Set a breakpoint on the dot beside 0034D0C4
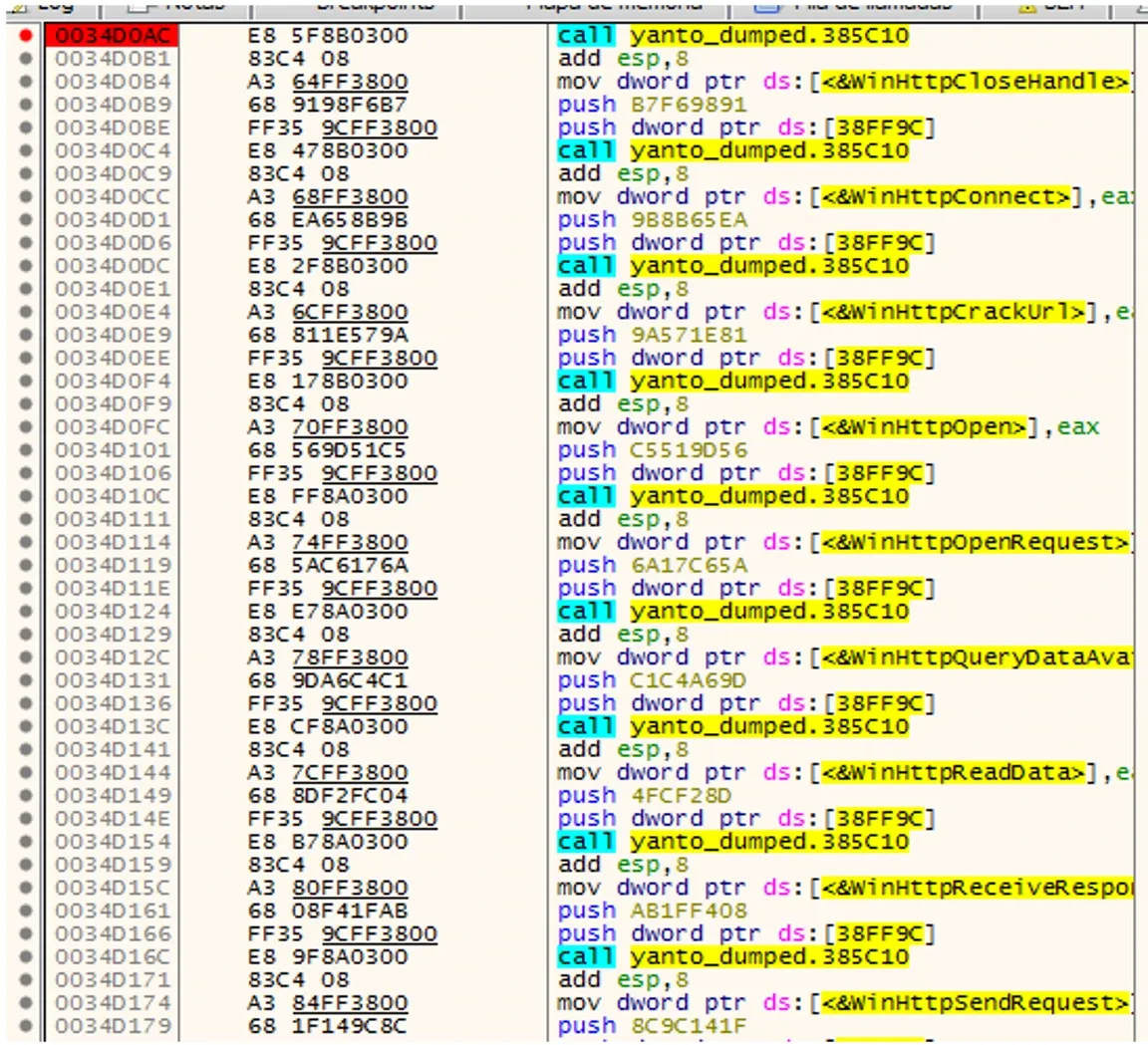The image size is (1148, 1045). (x=26, y=150)
